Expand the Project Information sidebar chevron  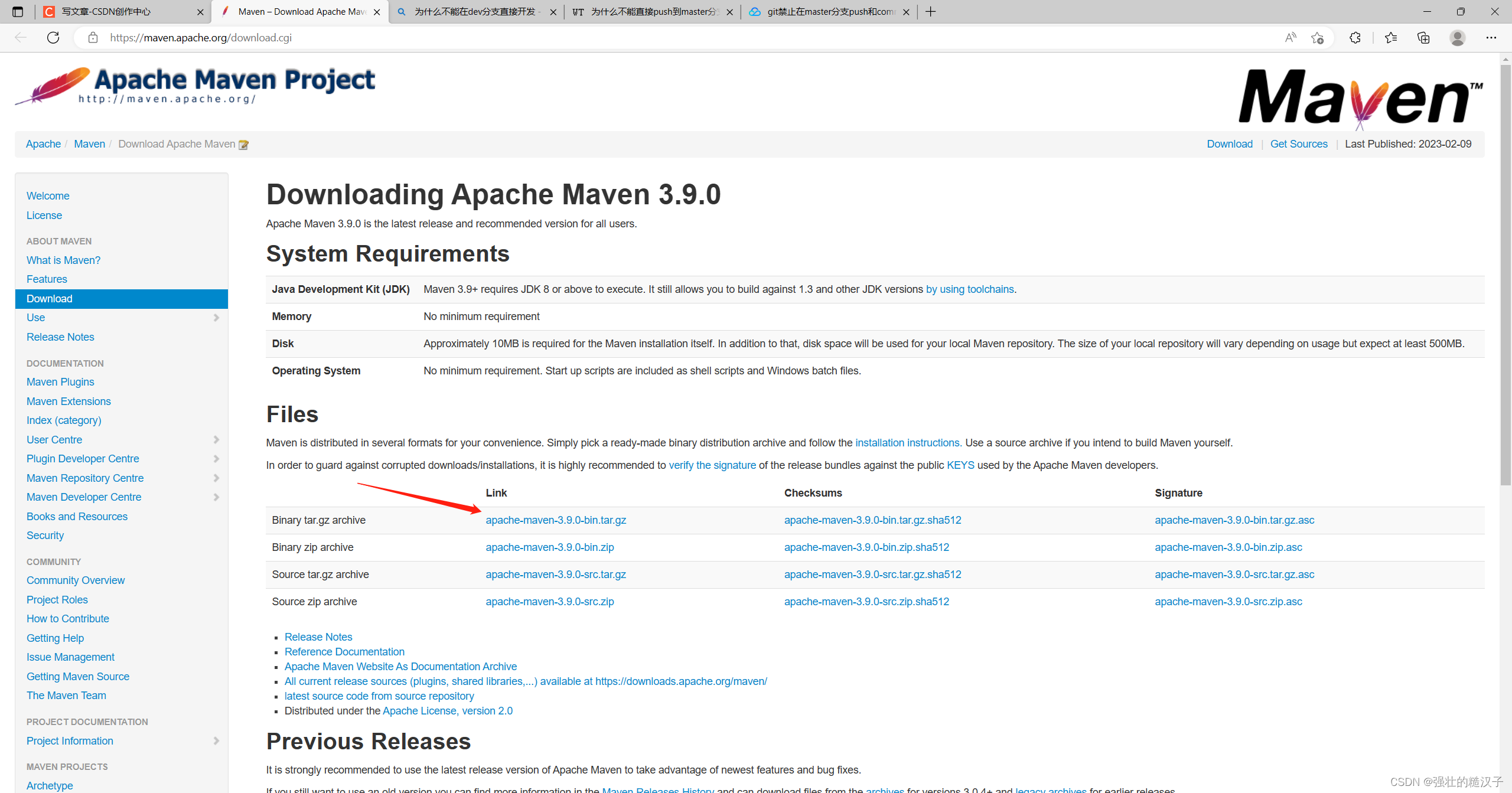click(x=216, y=741)
